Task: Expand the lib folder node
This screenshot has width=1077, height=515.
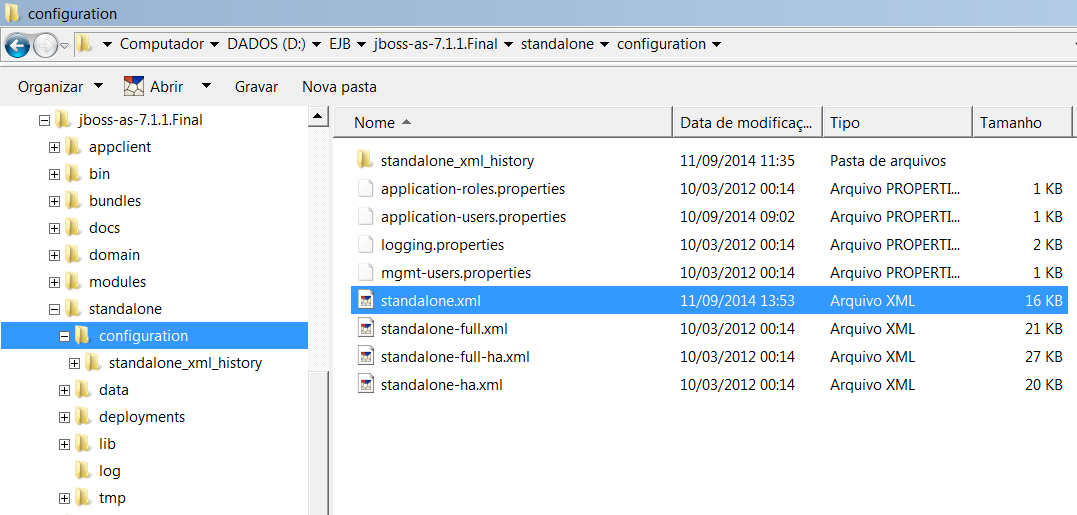Action: pyautogui.click(x=65, y=444)
